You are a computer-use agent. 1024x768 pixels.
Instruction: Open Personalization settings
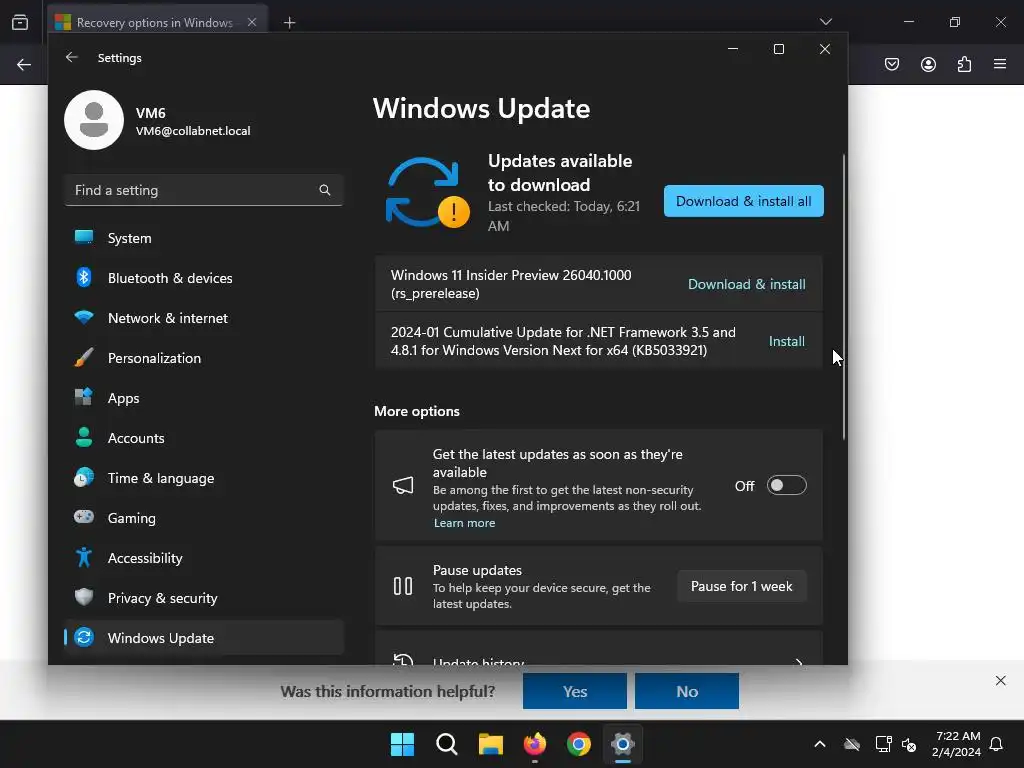pyautogui.click(x=204, y=358)
